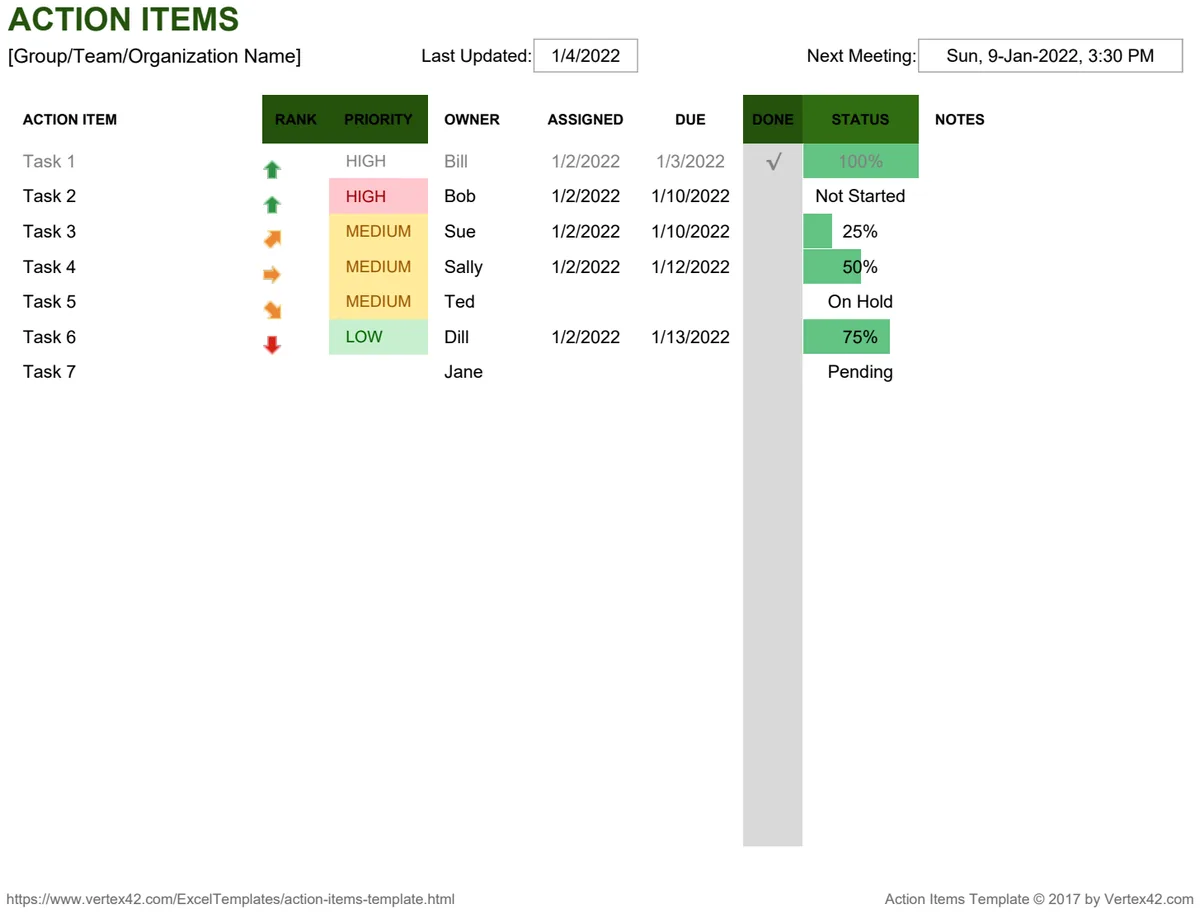The height and width of the screenshot is (914, 1200).
Task: Select the Next Meeting date field
Action: point(1050,56)
